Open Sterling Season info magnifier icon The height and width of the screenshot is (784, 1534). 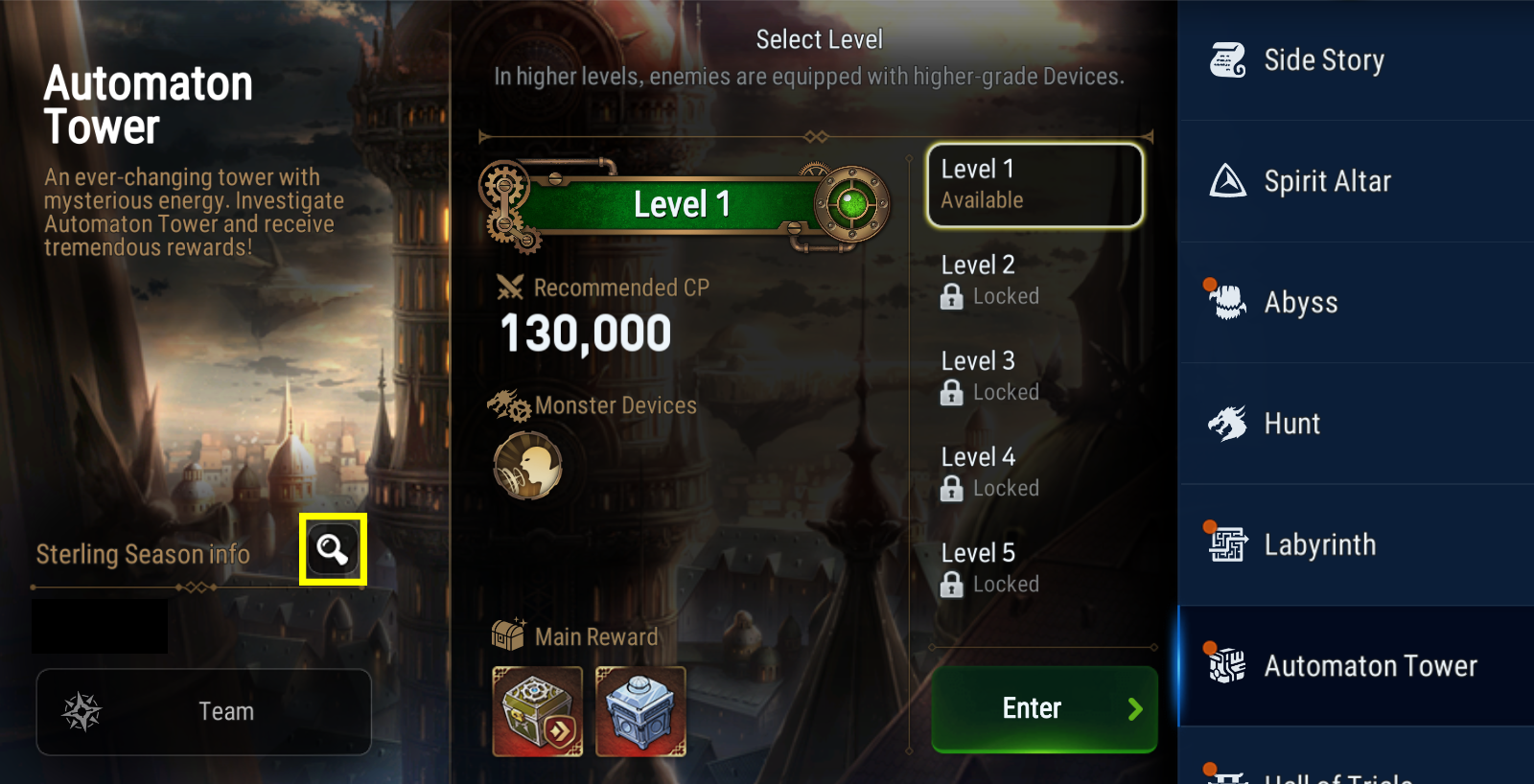tap(333, 549)
